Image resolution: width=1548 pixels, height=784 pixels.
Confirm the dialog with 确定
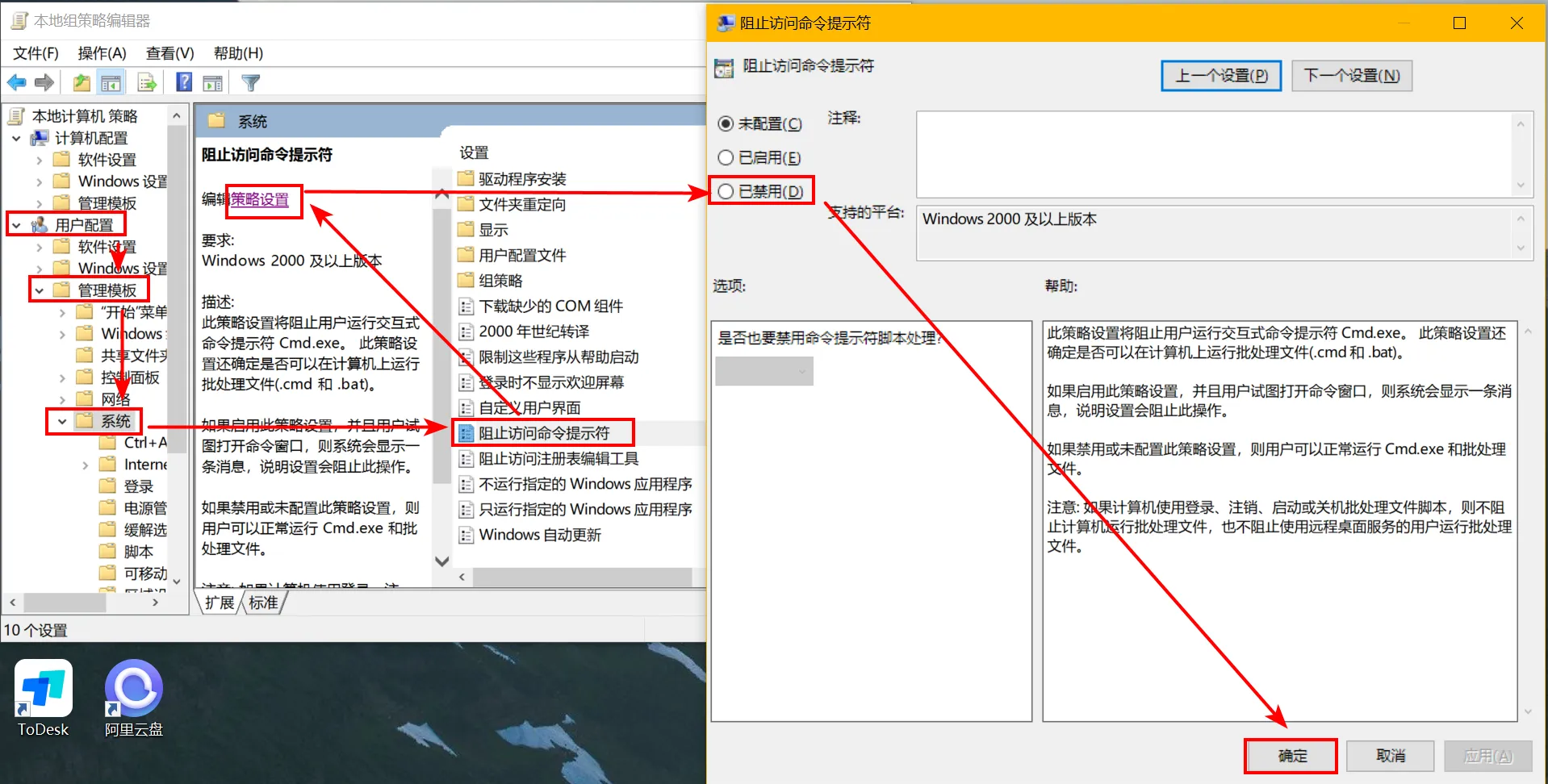click(x=1292, y=756)
